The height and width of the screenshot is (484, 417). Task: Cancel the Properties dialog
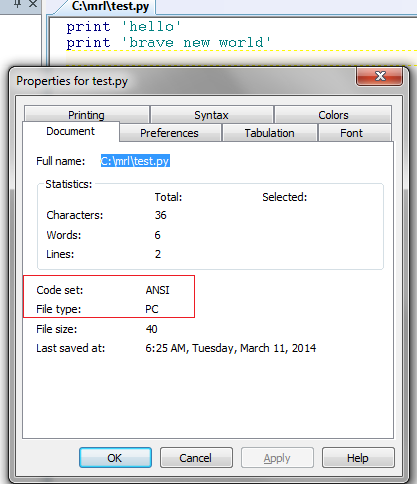196,458
